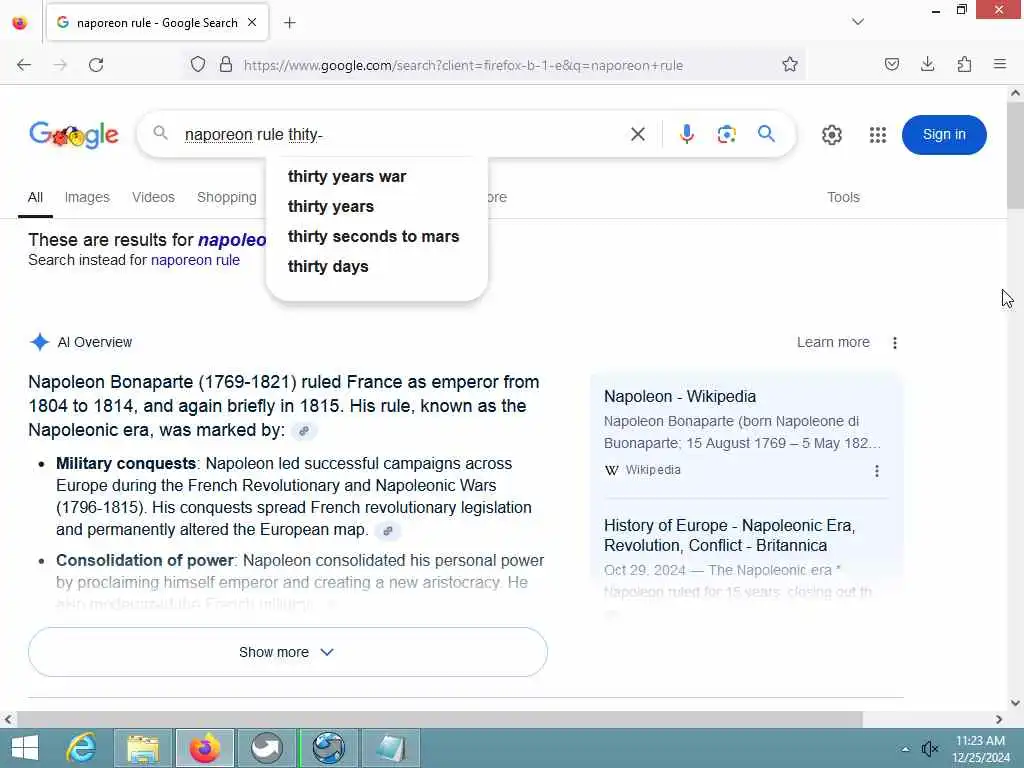The image size is (1024, 768).
Task: Open File Explorer from the taskbar
Action: point(143,748)
